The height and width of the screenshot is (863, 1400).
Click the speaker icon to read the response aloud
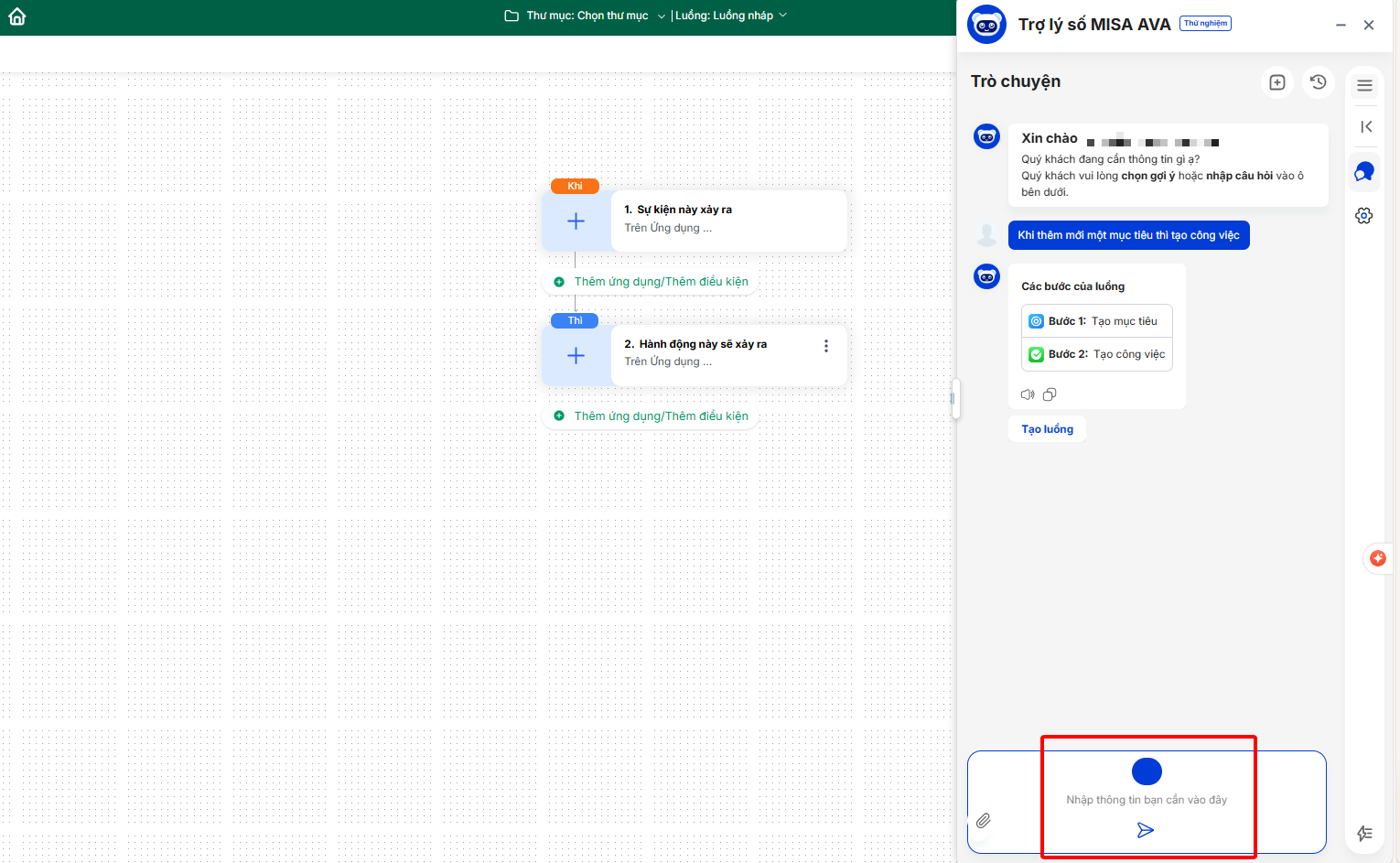tap(1028, 394)
